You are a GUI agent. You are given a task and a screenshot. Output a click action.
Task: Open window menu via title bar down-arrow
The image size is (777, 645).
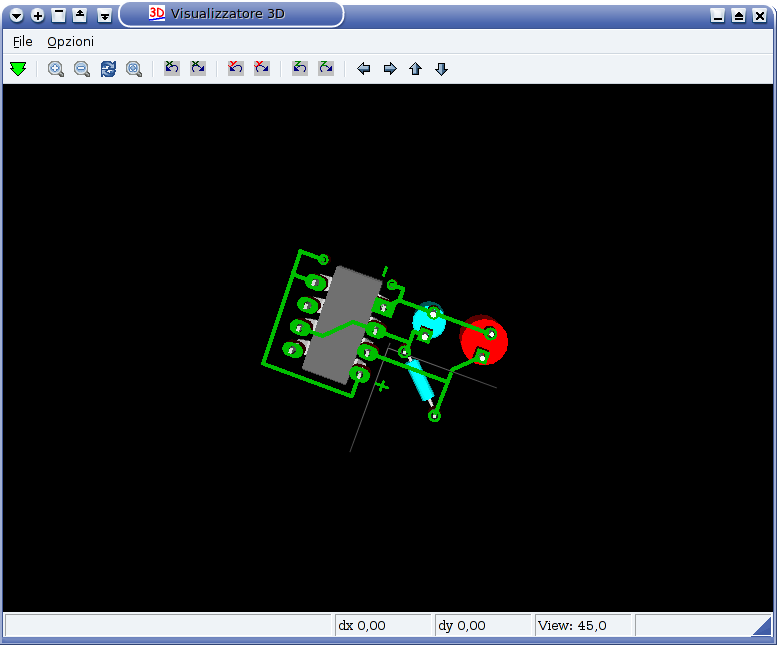16,16
